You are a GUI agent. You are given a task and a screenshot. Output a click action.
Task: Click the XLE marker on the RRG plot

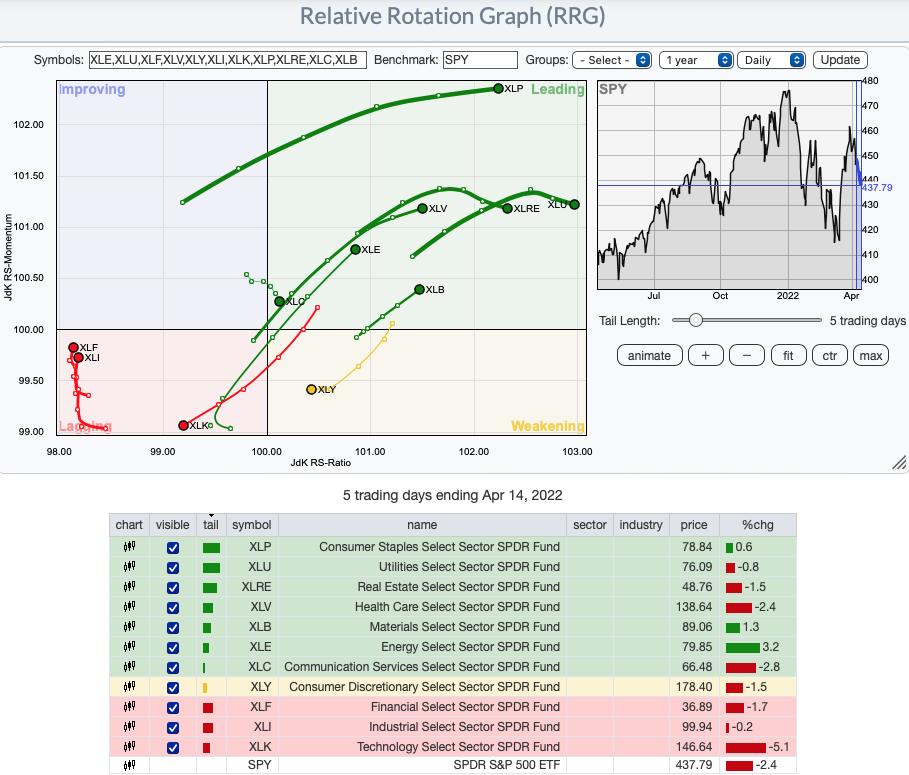click(355, 249)
